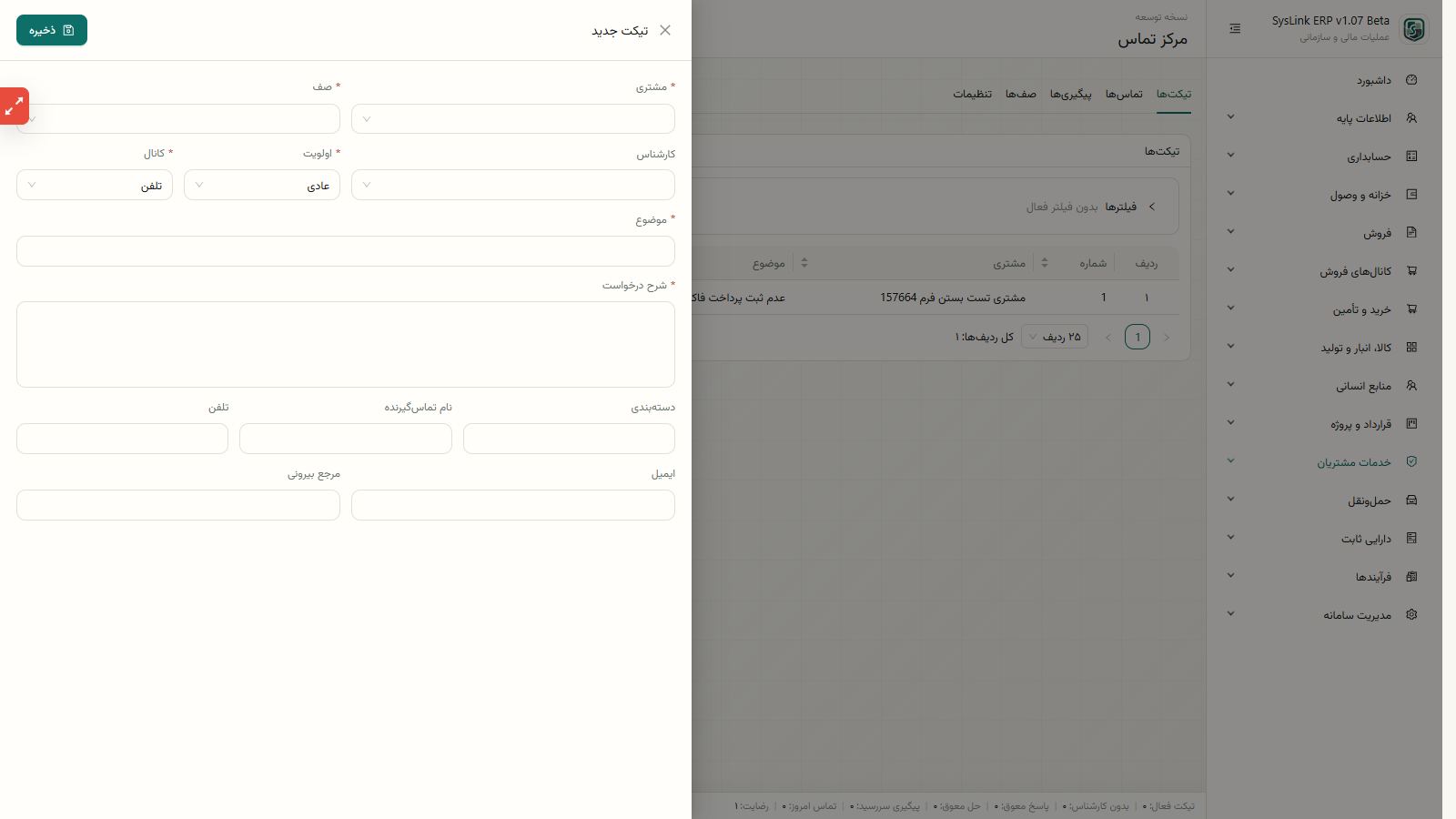Image resolution: width=1456 pixels, height=819 pixels.
Task: Open the اولویت priority dropdown showing عادی
Action: click(262, 185)
